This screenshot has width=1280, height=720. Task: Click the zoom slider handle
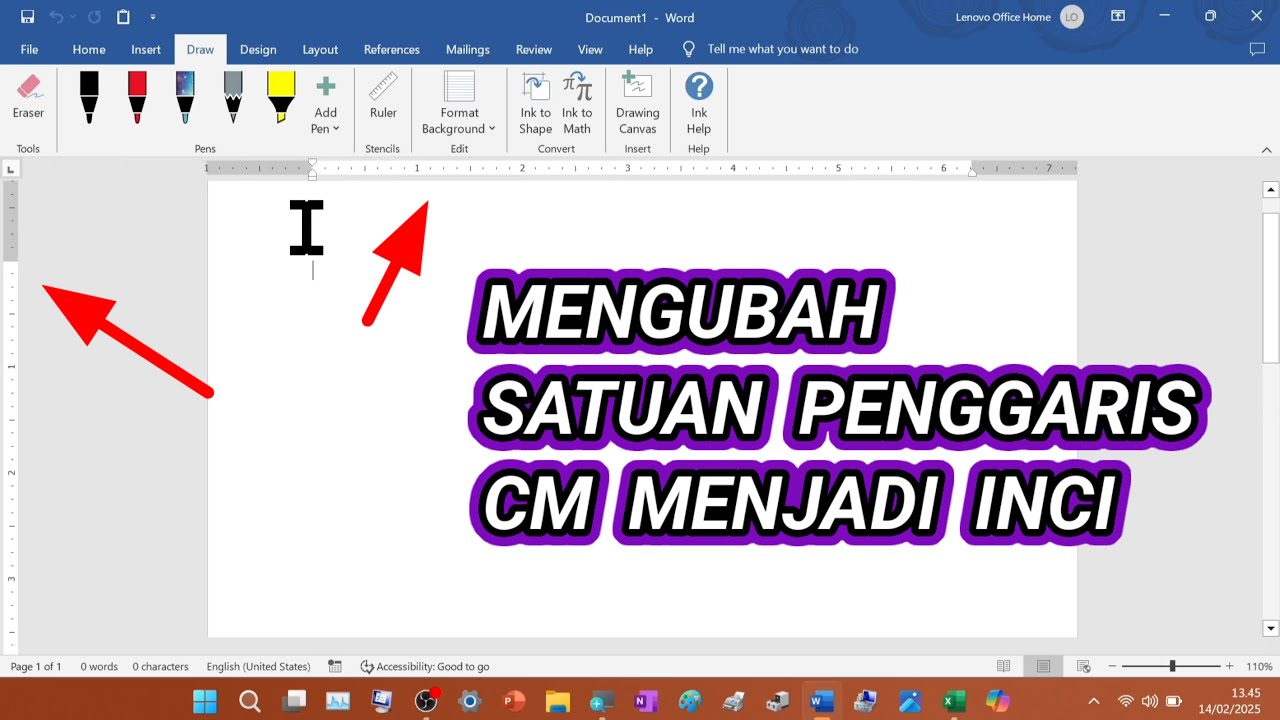pyautogui.click(x=1172, y=666)
